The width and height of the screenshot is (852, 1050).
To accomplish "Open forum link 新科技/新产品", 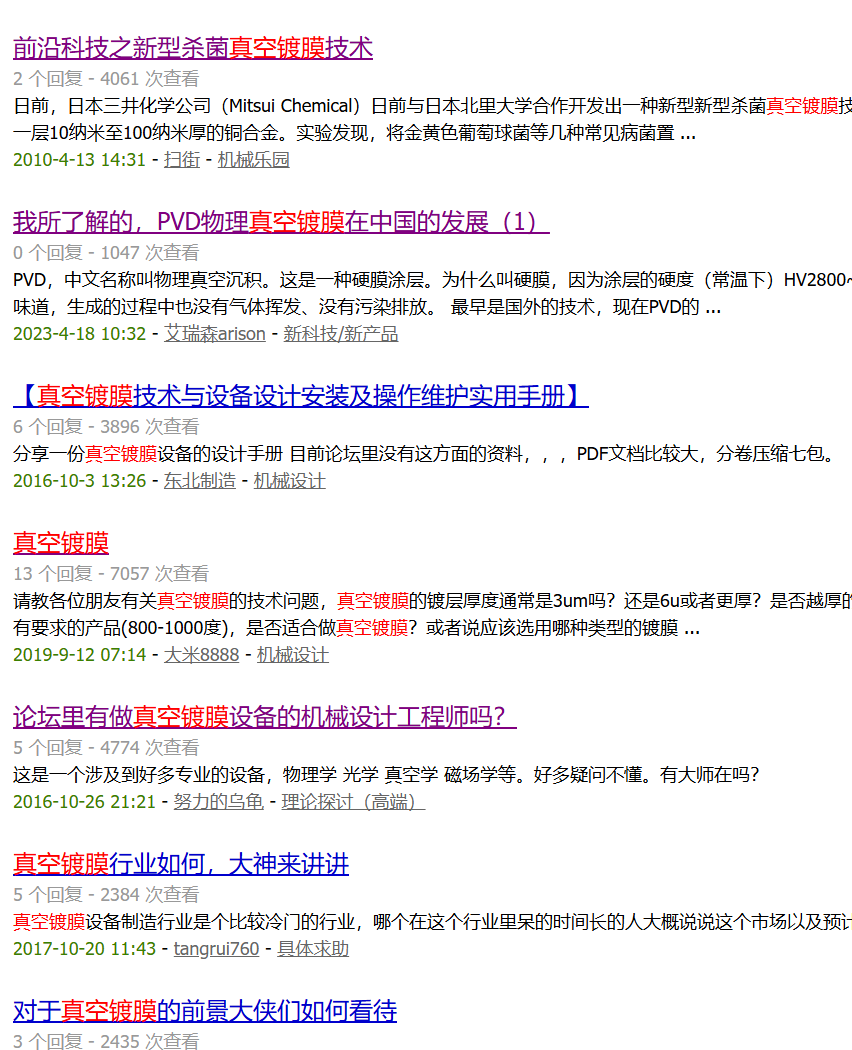I will [341, 334].
